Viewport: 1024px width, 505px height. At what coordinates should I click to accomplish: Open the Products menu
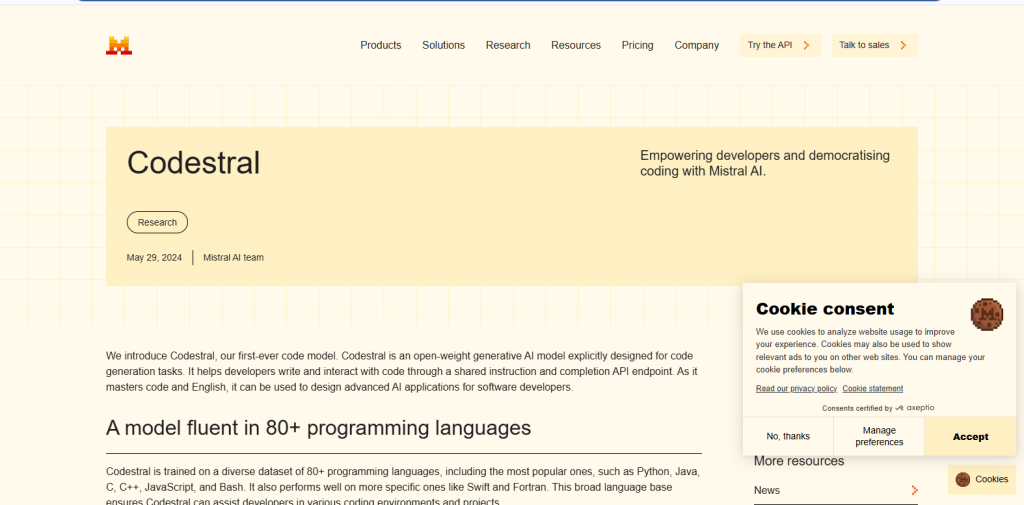coord(380,45)
